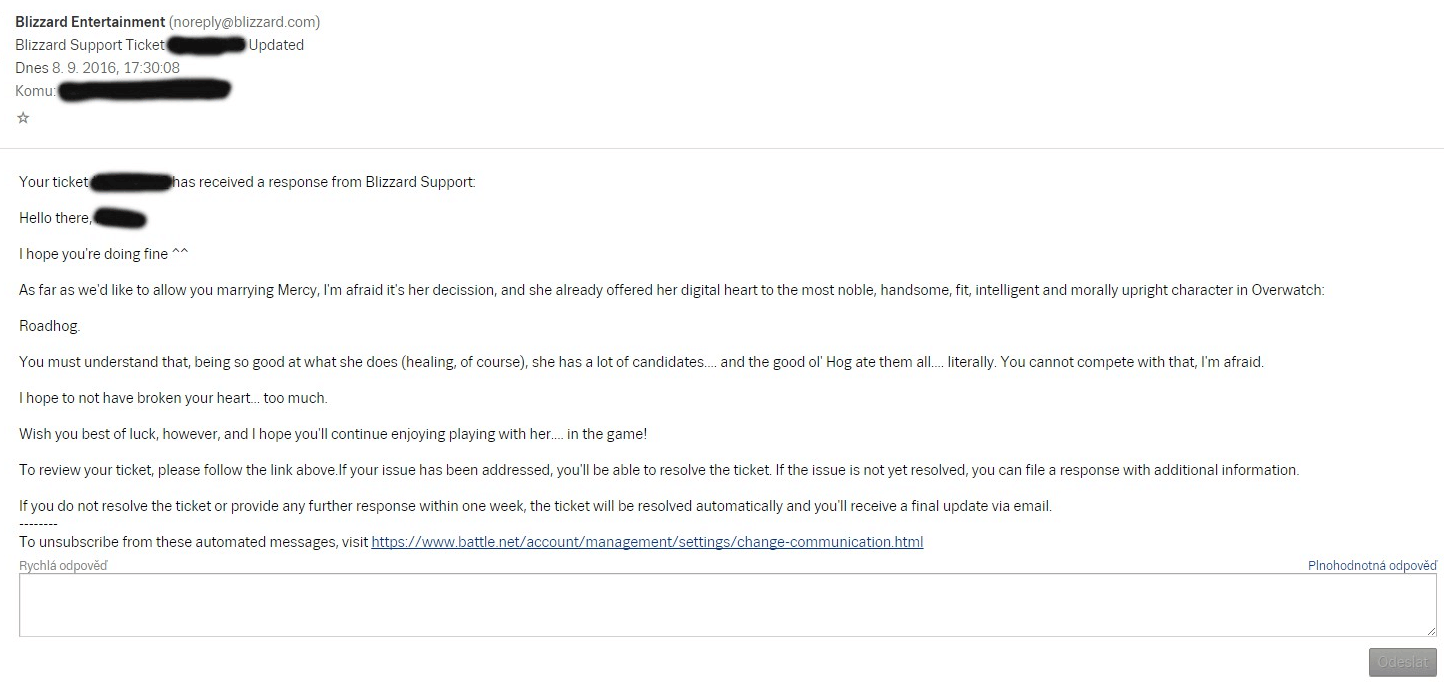Open the battle.net change-communication unsubscribe link
Screen dimensions: 1444x688
647,542
